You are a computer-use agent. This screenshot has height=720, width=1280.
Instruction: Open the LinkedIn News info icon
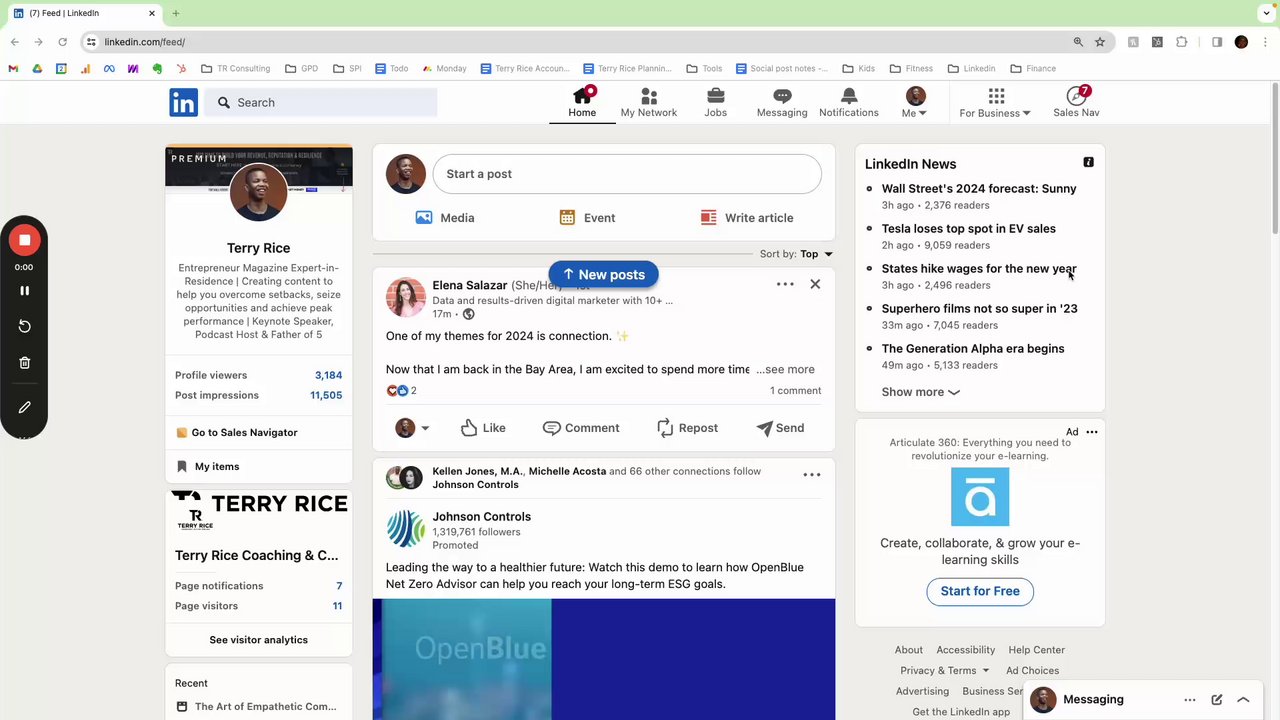(x=1088, y=162)
